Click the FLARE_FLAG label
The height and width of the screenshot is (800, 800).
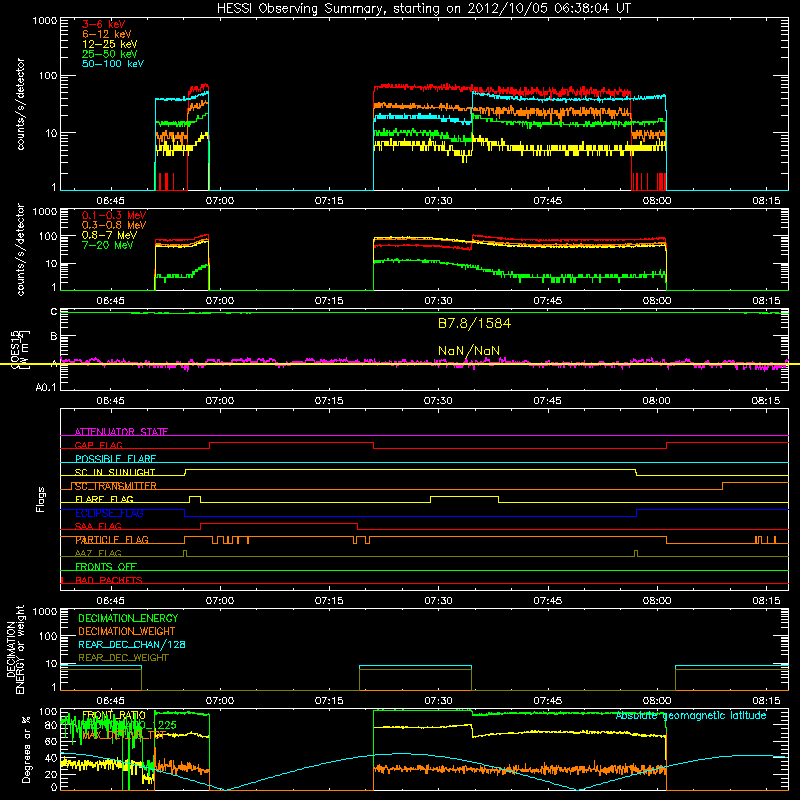pyautogui.click(x=104, y=499)
